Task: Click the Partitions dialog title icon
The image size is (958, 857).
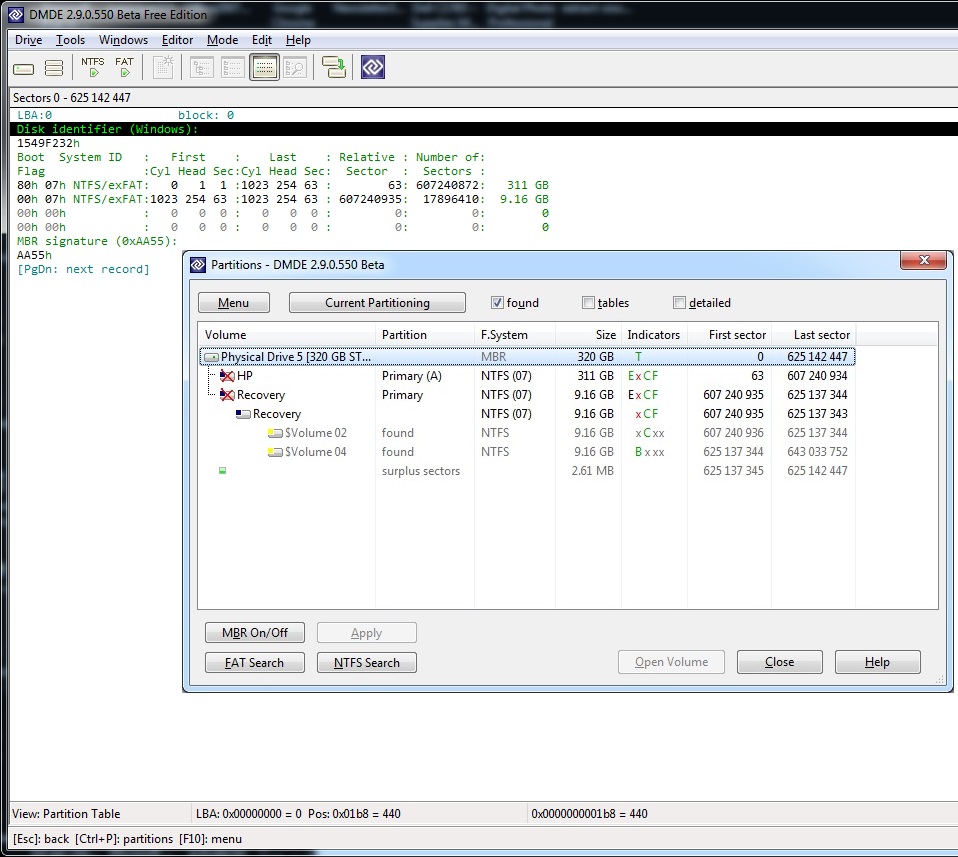Action: [x=198, y=264]
